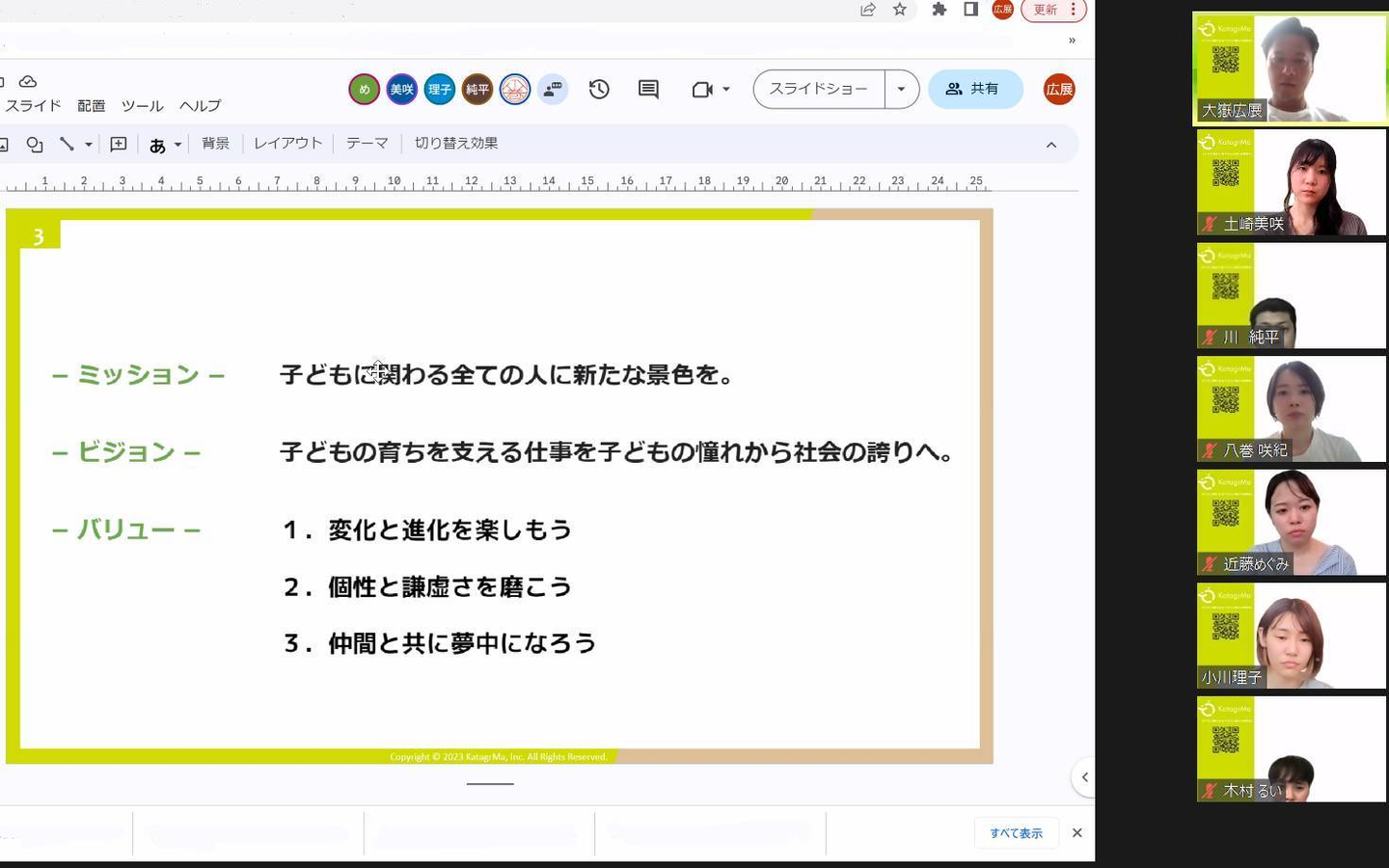Open the comments speech bubble icon
This screenshot has width=1389, height=868.
click(x=648, y=90)
